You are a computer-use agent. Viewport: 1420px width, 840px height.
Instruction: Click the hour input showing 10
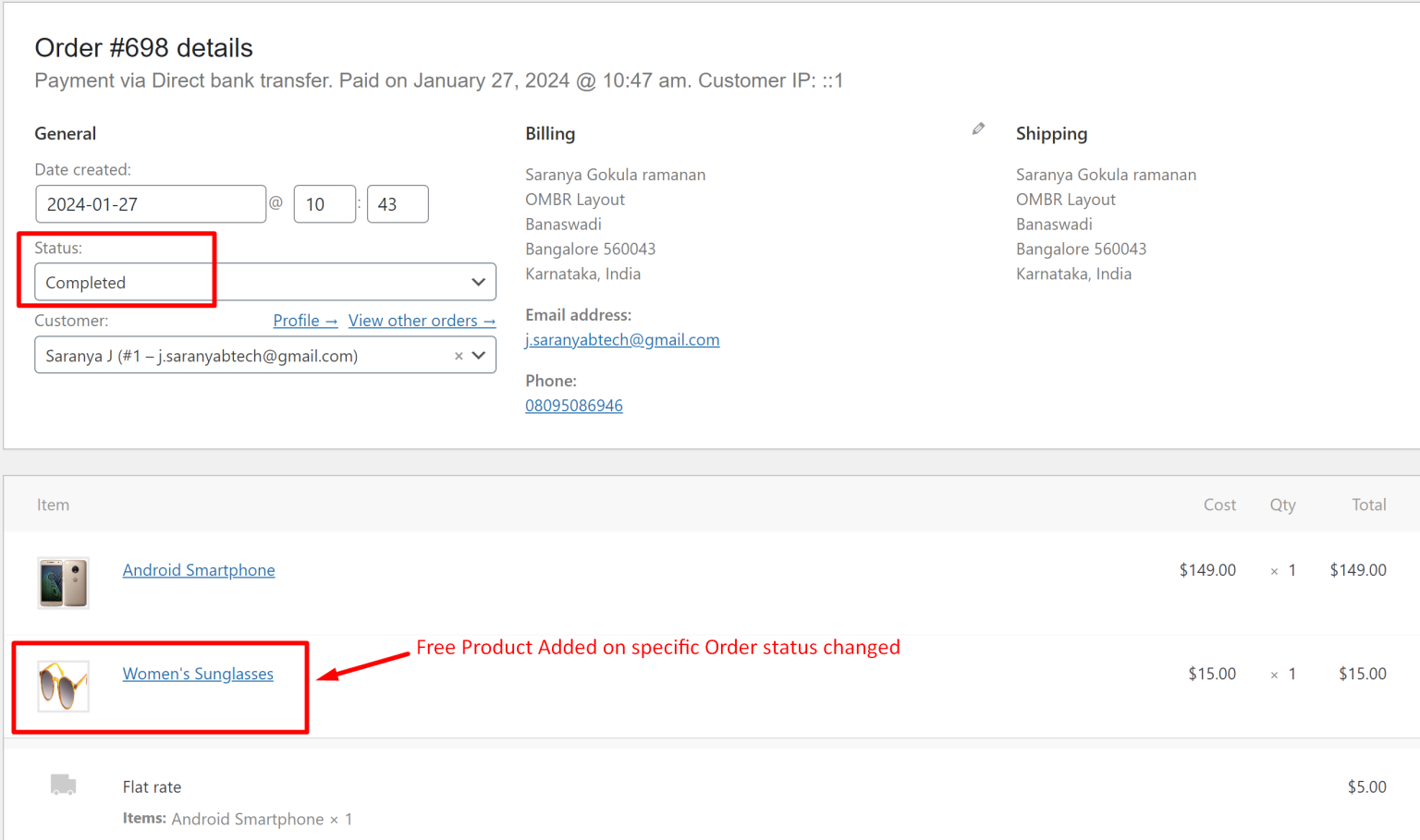pyautogui.click(x=324, y=203)
